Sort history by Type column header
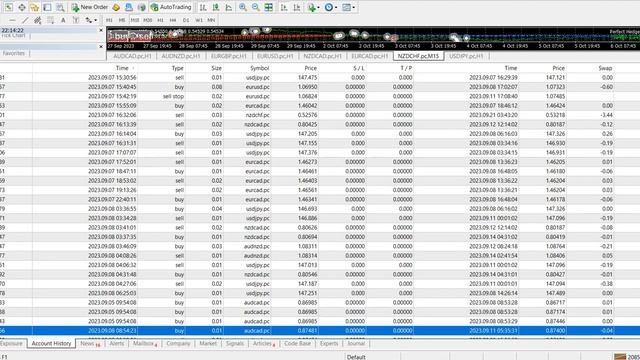 click(177, 68)
